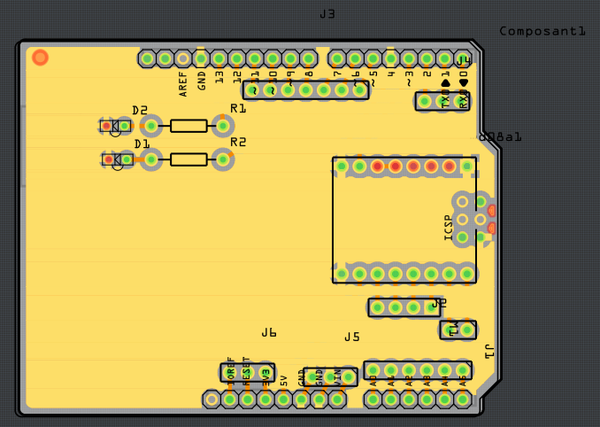Screen dimensions: 600x427
Task: Click the TX pin 1 pad
Action: (445, 59)
